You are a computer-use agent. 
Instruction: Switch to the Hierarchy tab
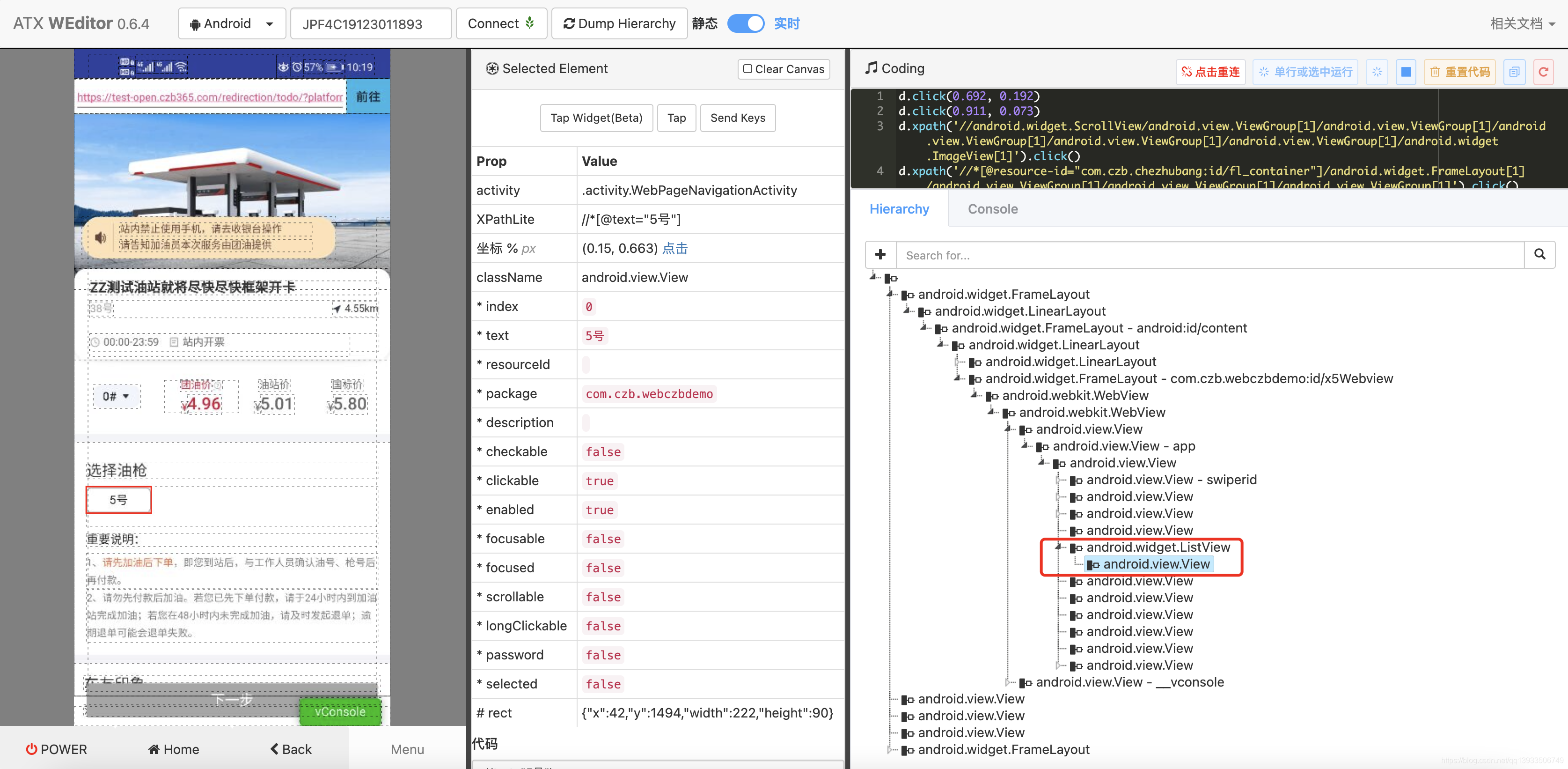tap(900, 210)
